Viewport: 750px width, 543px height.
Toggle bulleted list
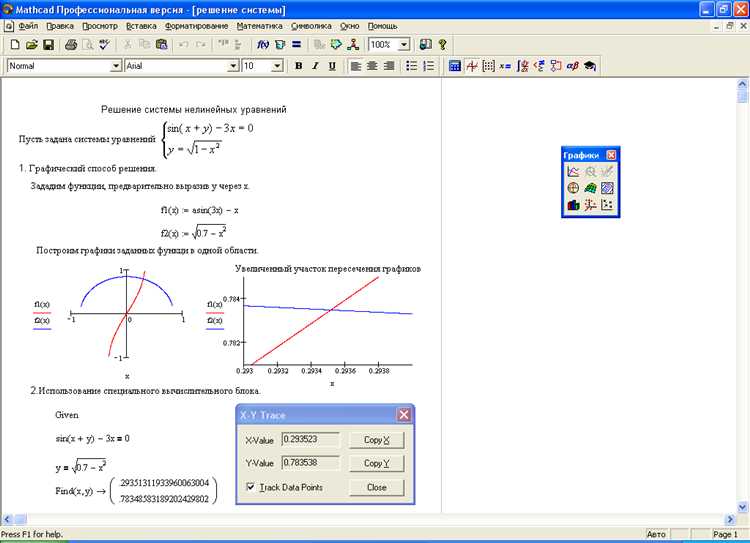pos(411,66)
